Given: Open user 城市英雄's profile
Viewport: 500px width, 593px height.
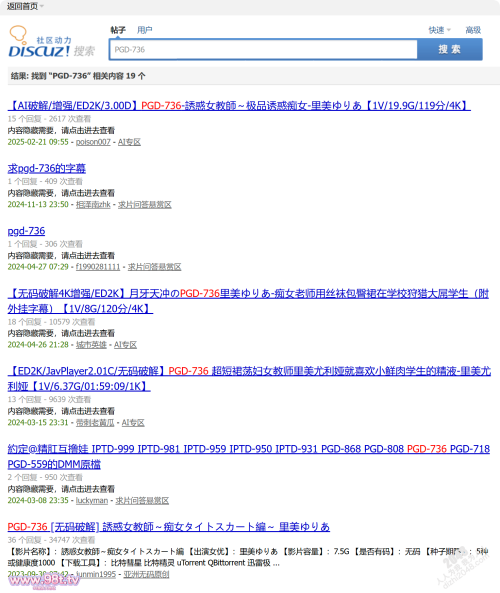Looking at the screenshot, I should (91, 345).
